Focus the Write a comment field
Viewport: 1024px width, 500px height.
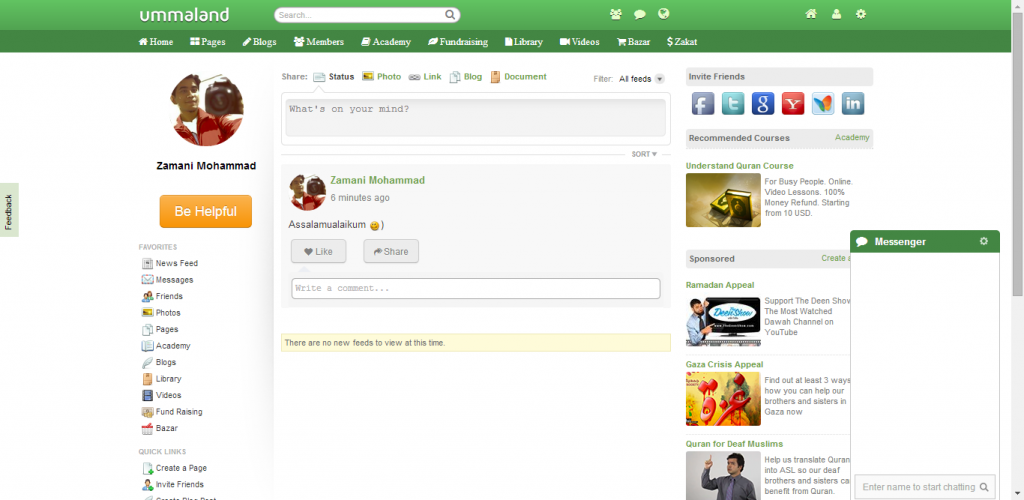tap(475, 289)
